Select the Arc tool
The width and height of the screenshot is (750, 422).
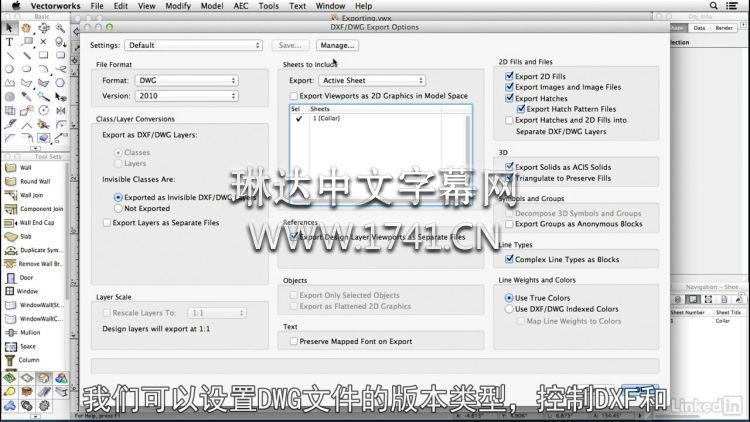[x=44, y=69]
